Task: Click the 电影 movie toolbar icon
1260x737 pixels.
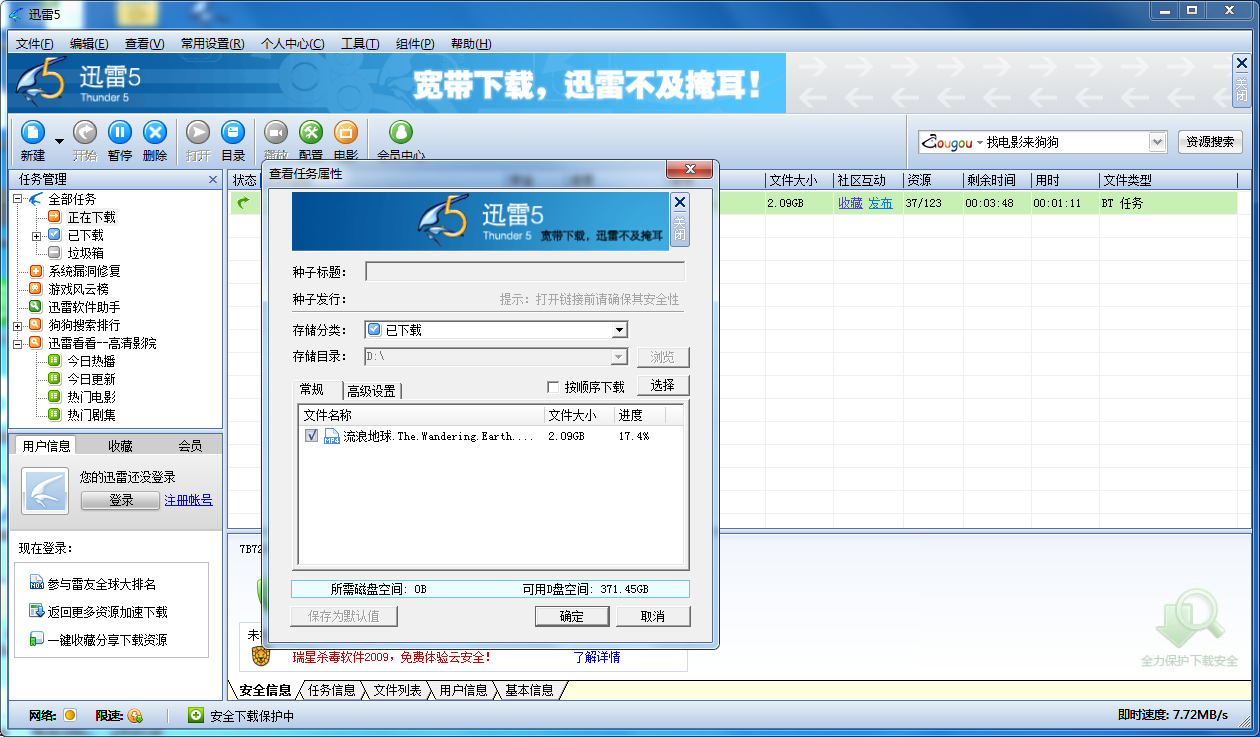Action: tap(346, 132)
